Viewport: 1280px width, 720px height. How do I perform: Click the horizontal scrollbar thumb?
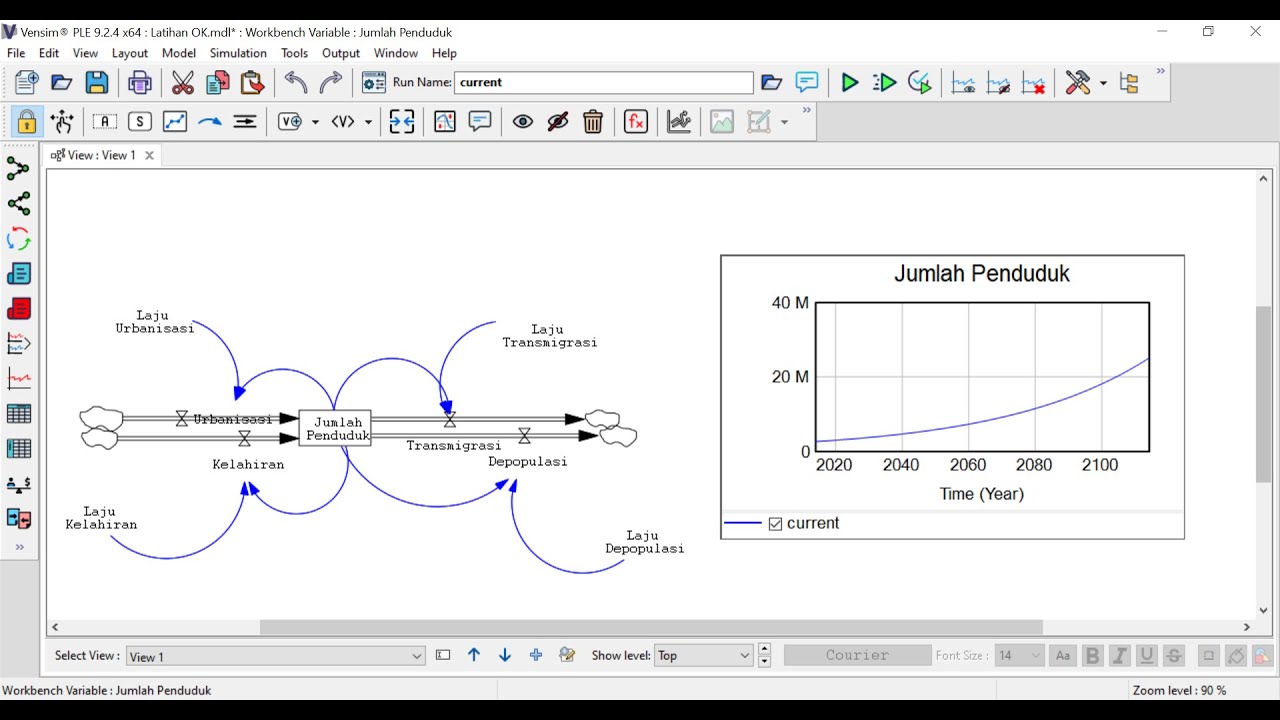pos(651,627)
